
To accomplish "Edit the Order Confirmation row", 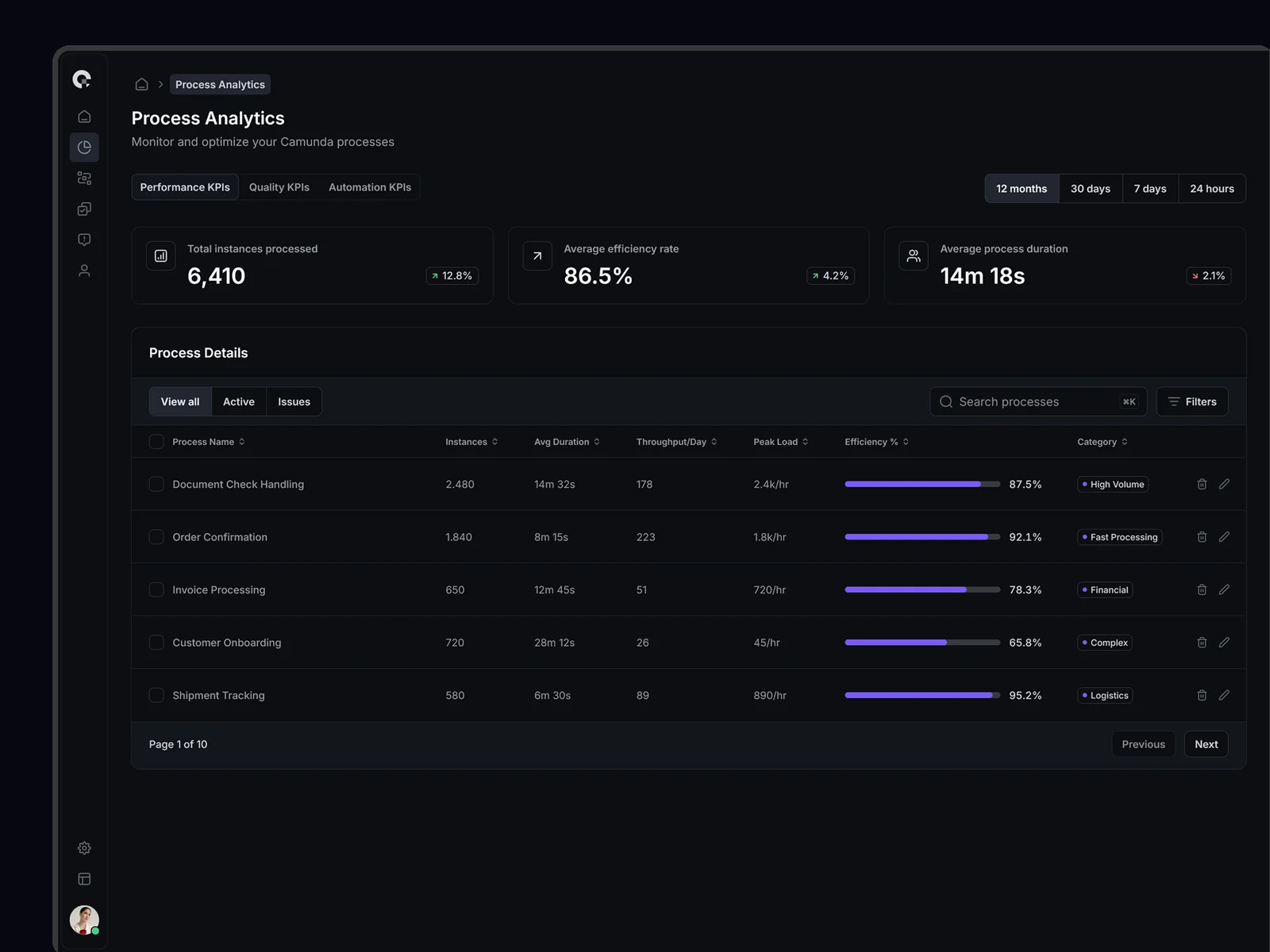I will coord(1224,537).
